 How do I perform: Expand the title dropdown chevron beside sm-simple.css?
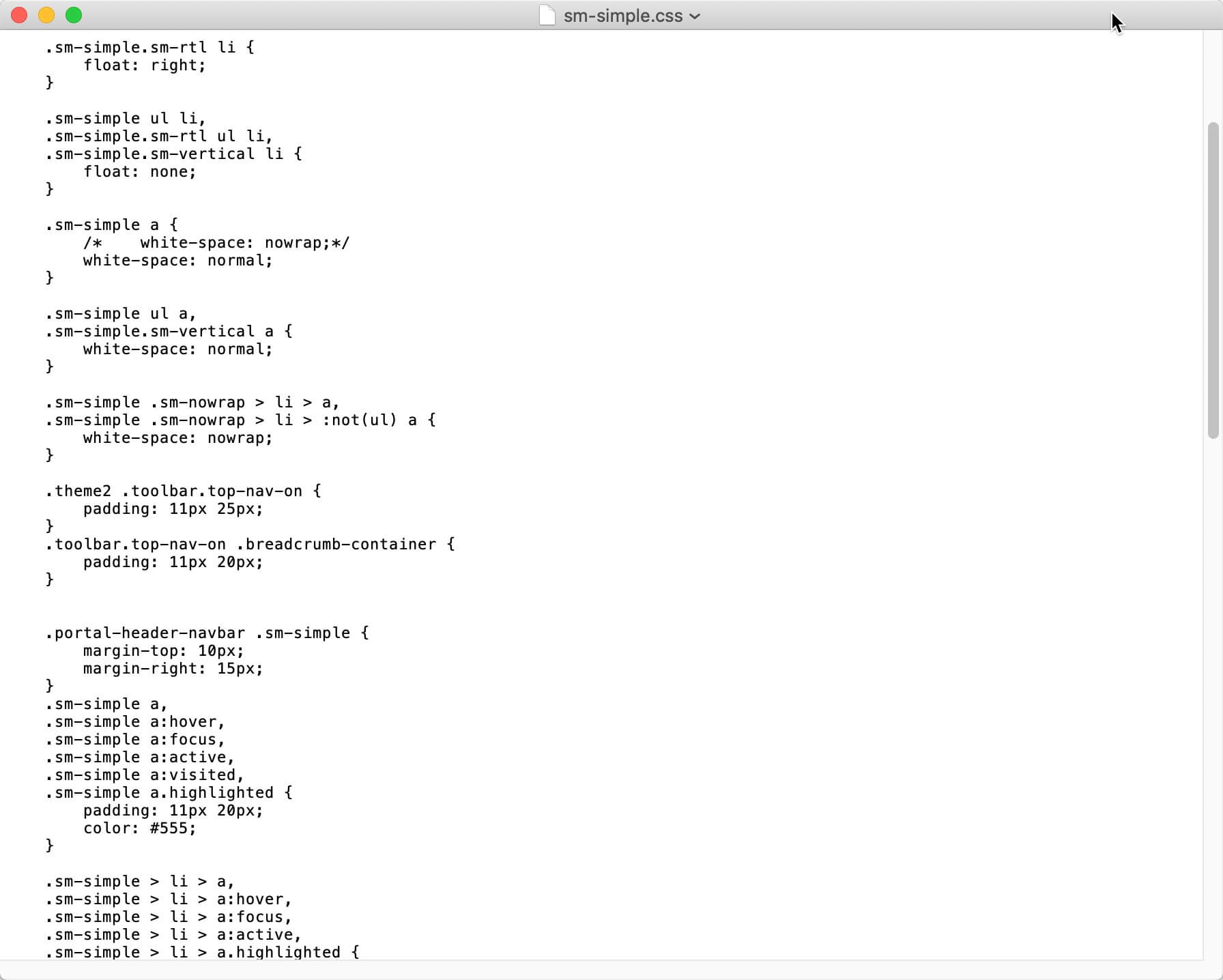695,16
